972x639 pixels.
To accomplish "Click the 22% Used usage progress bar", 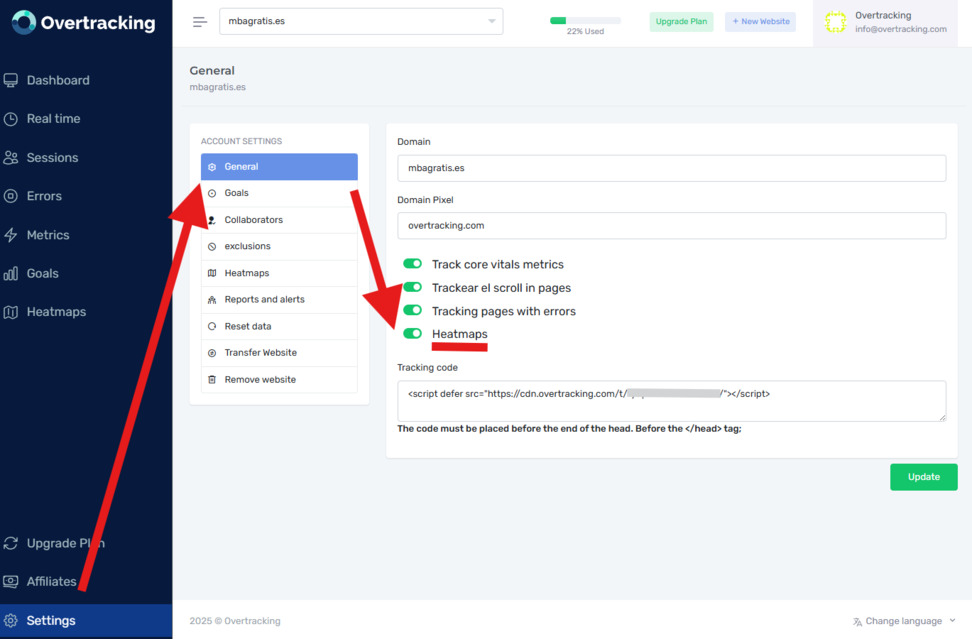I will click(x=585, y=20).
